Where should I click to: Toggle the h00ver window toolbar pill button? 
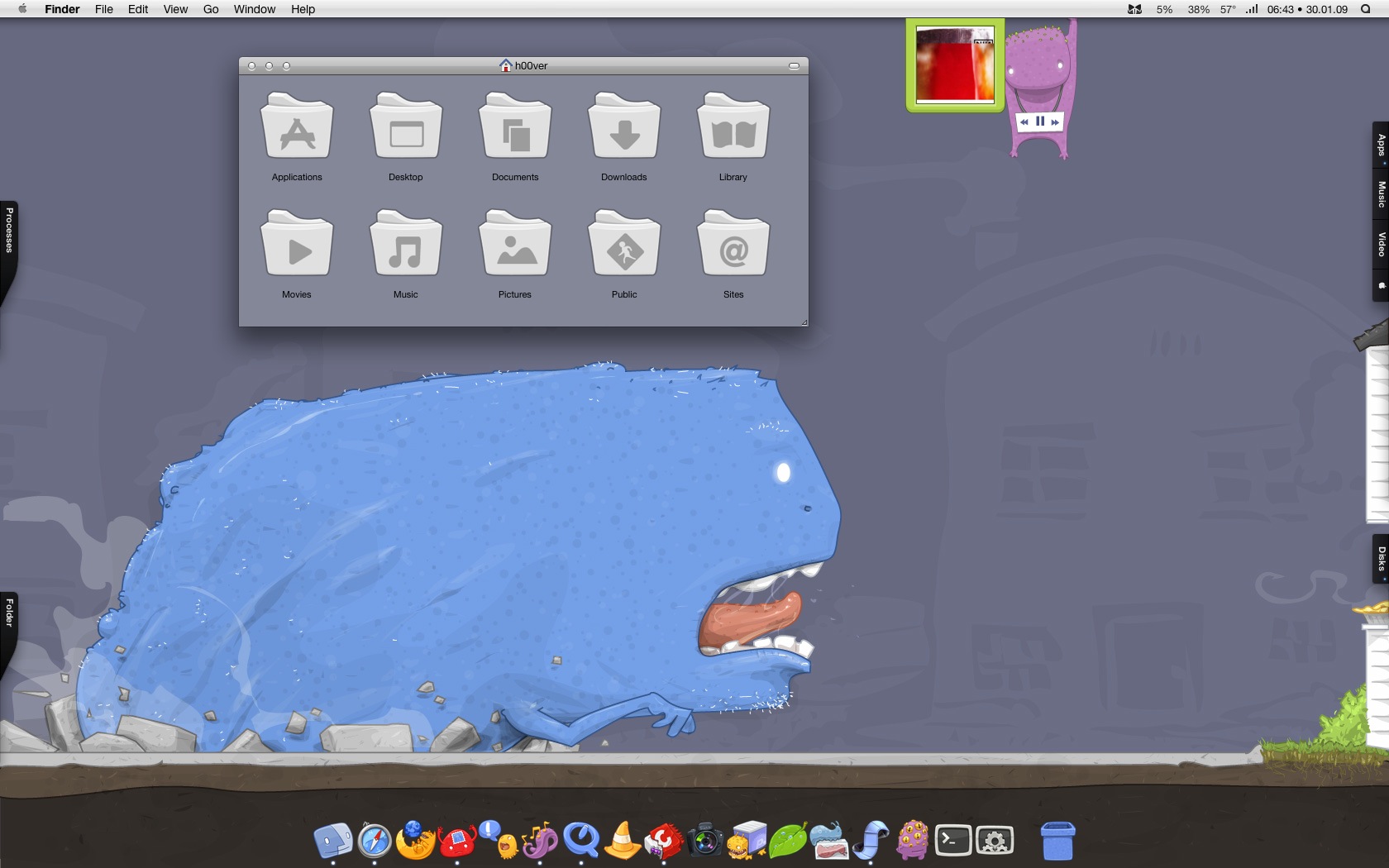click(x=794, y=65)
